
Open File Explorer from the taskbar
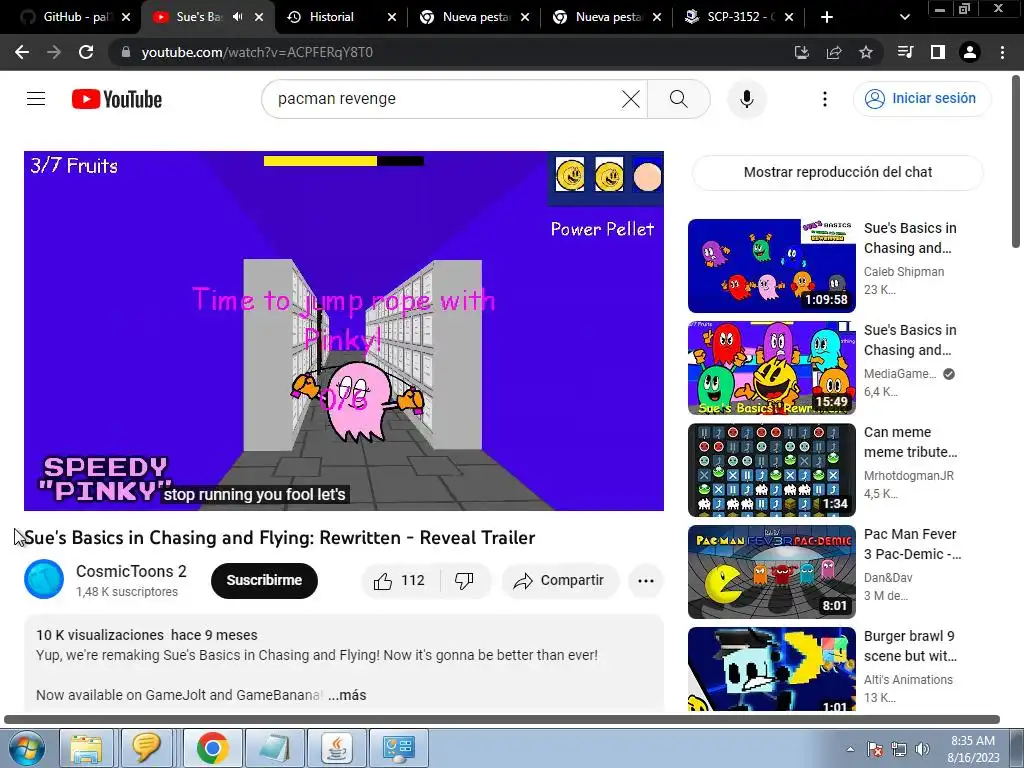click(86, 748)
